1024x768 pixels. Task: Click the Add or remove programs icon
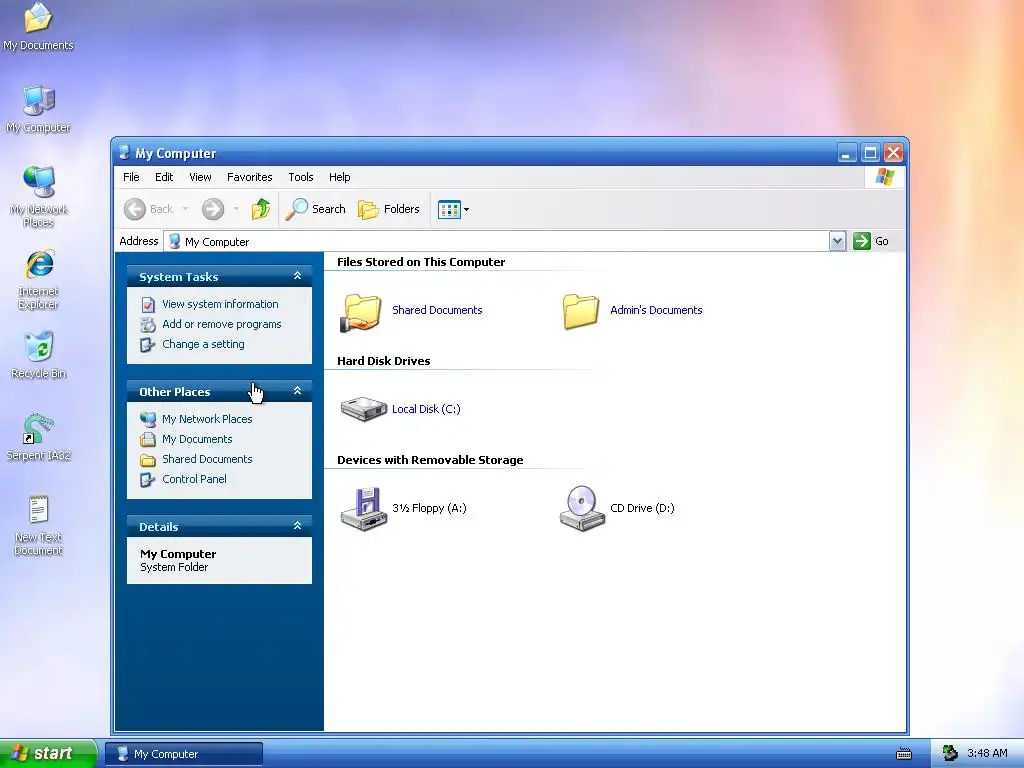pyautogui.click(x=148, y=325)
